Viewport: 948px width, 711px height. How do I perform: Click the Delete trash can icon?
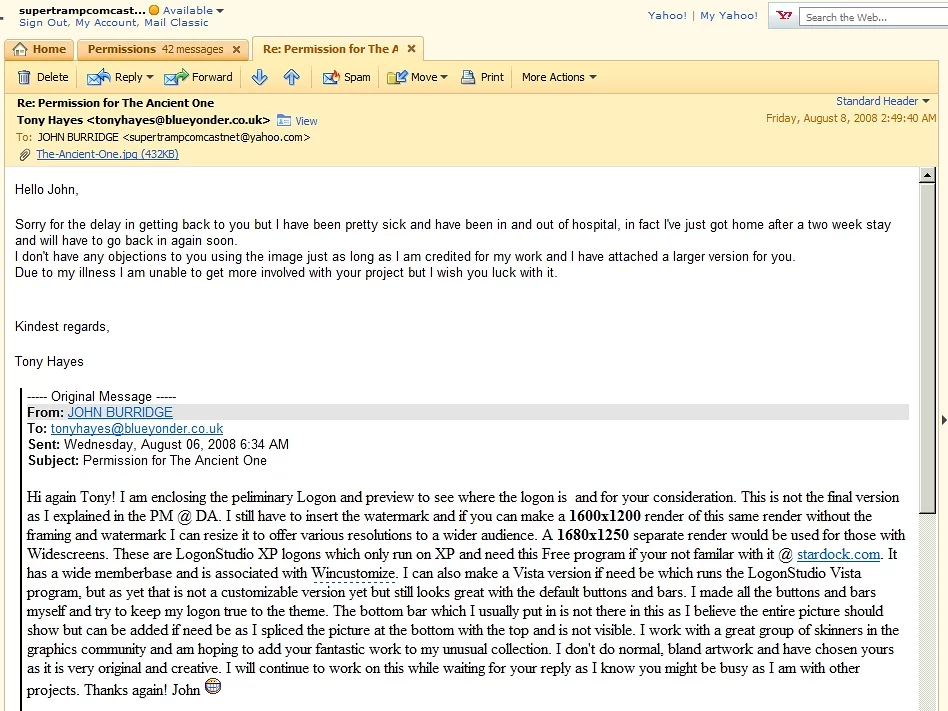coord(24,77)
